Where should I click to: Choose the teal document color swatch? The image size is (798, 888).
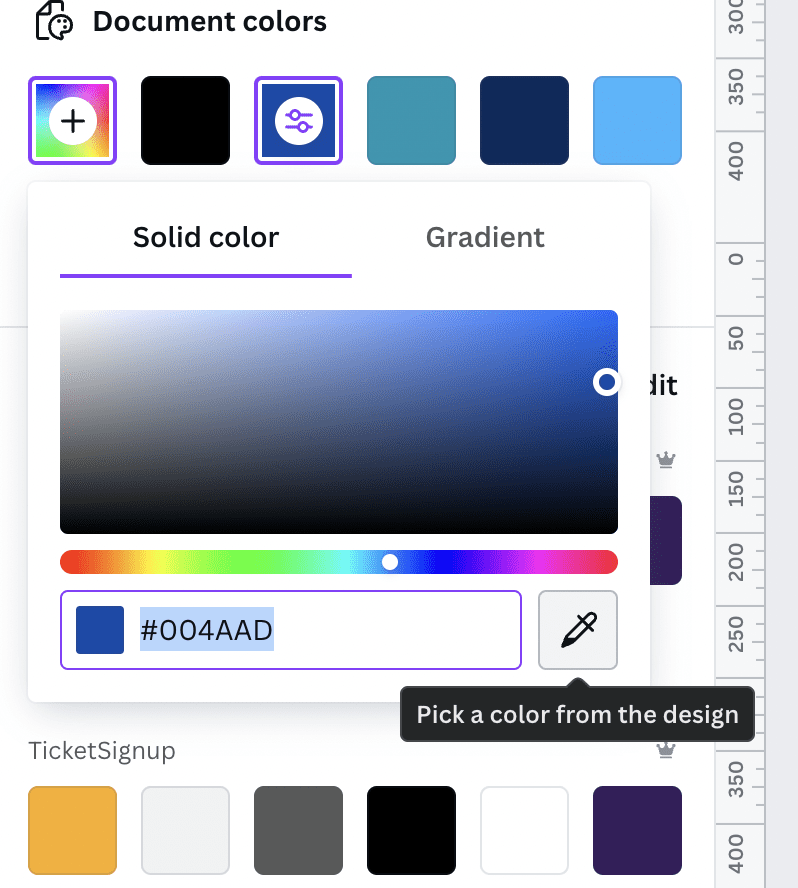pyautogui.click(x=411, y=121)
